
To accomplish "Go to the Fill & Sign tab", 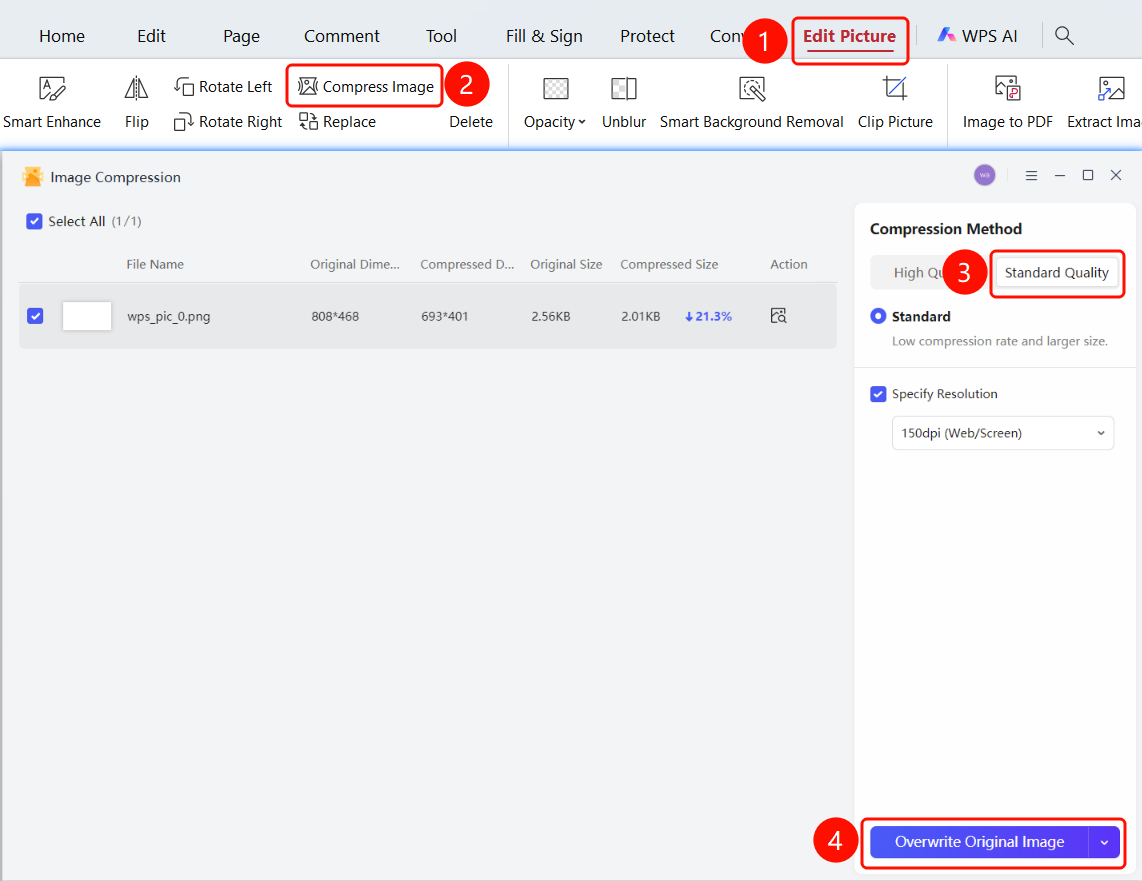I will coord(544,36).
